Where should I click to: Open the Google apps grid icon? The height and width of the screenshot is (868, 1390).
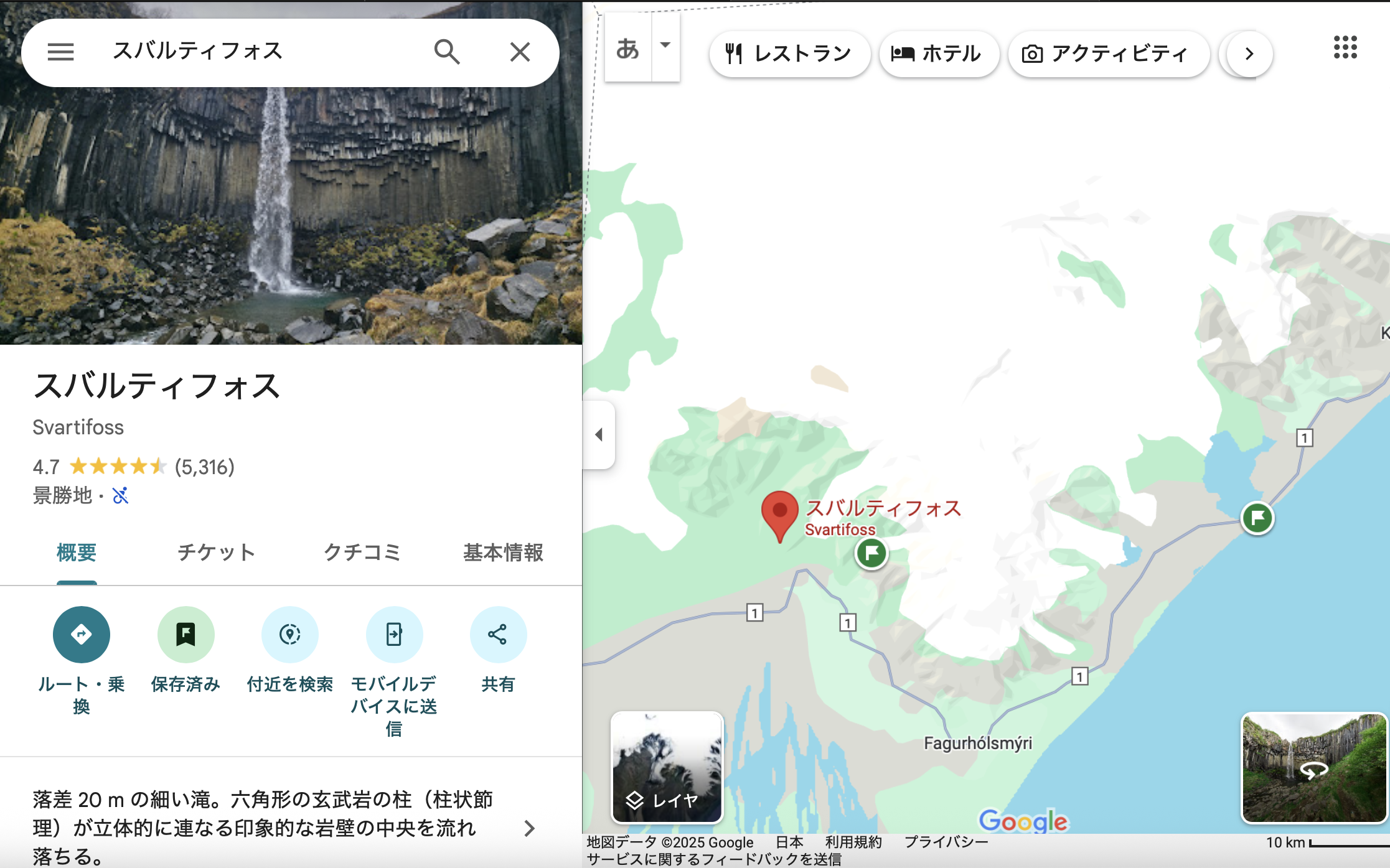pos(1345,47)
